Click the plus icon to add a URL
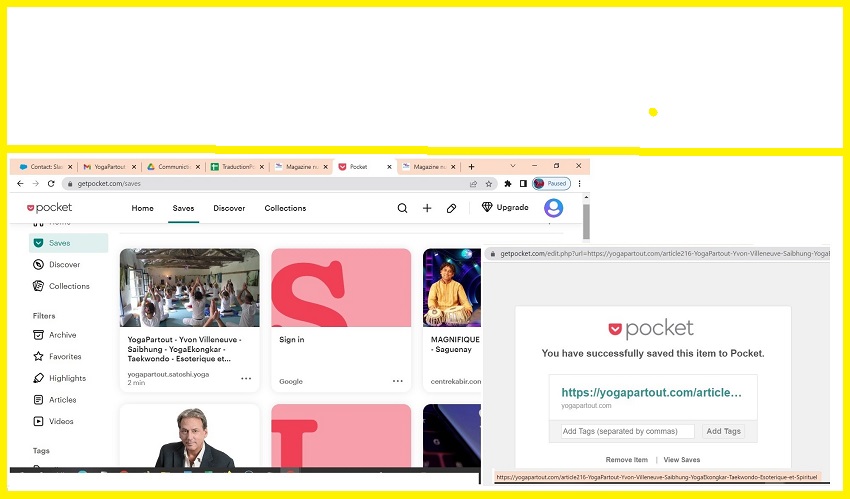Screen dimensions: 850x499 click(x=427, y=208)
